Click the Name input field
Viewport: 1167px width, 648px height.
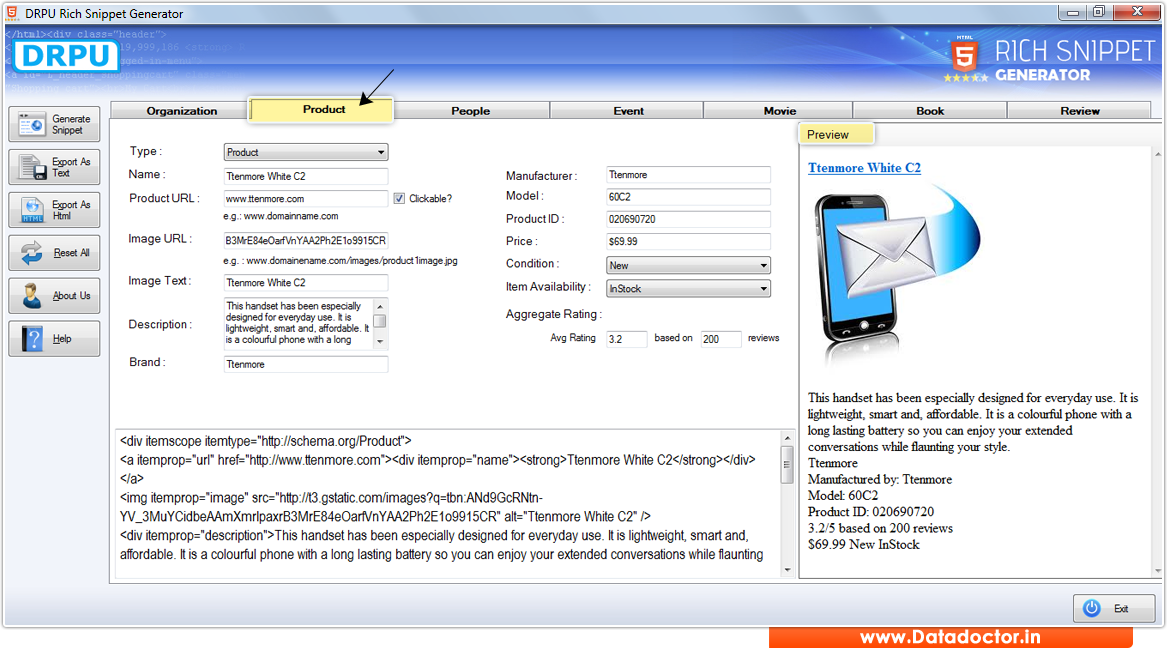(x=306, y=176)
